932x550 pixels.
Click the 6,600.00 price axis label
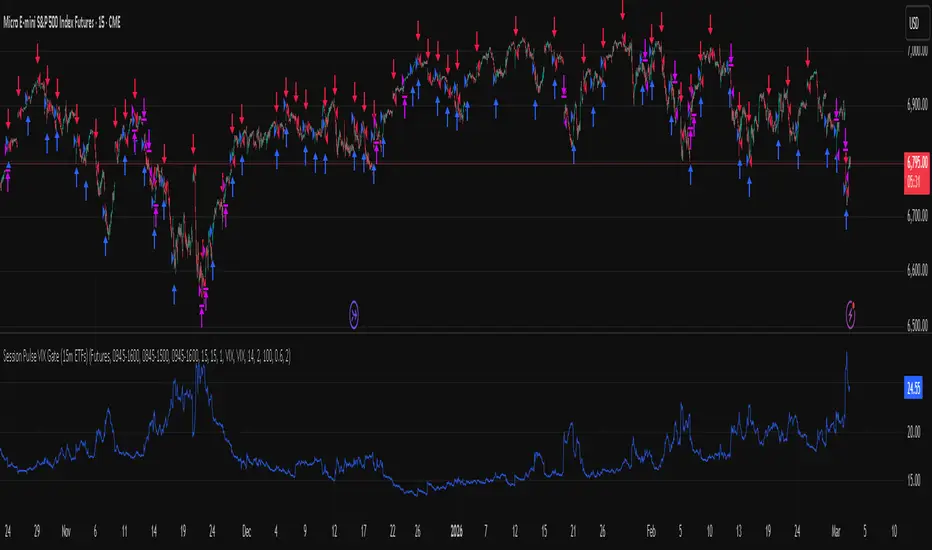pos(917,271)
